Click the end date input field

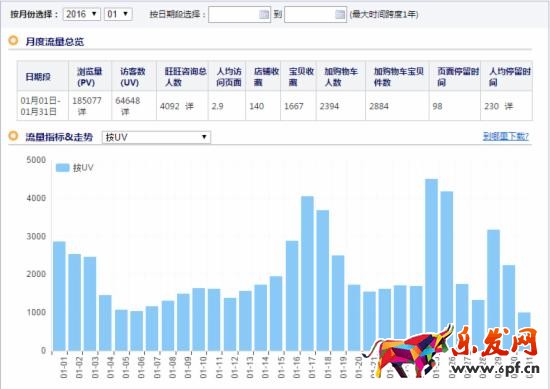click(x=315, y=14)
